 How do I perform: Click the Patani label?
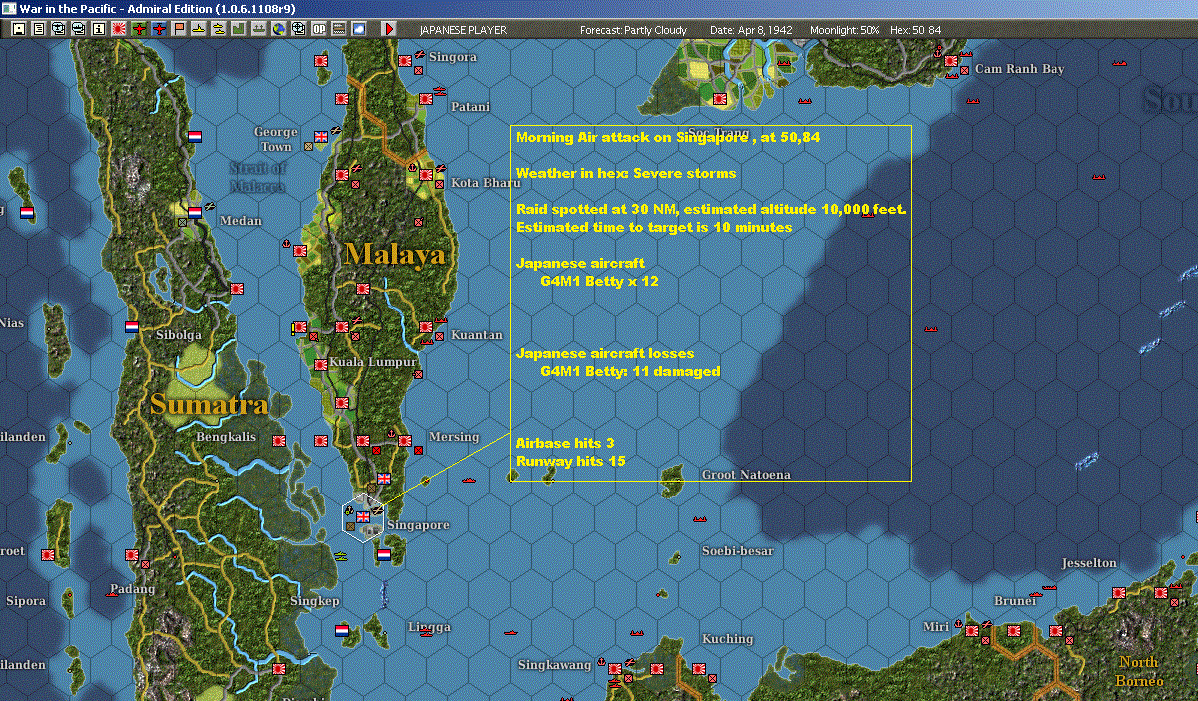click(x=470, y=107)
